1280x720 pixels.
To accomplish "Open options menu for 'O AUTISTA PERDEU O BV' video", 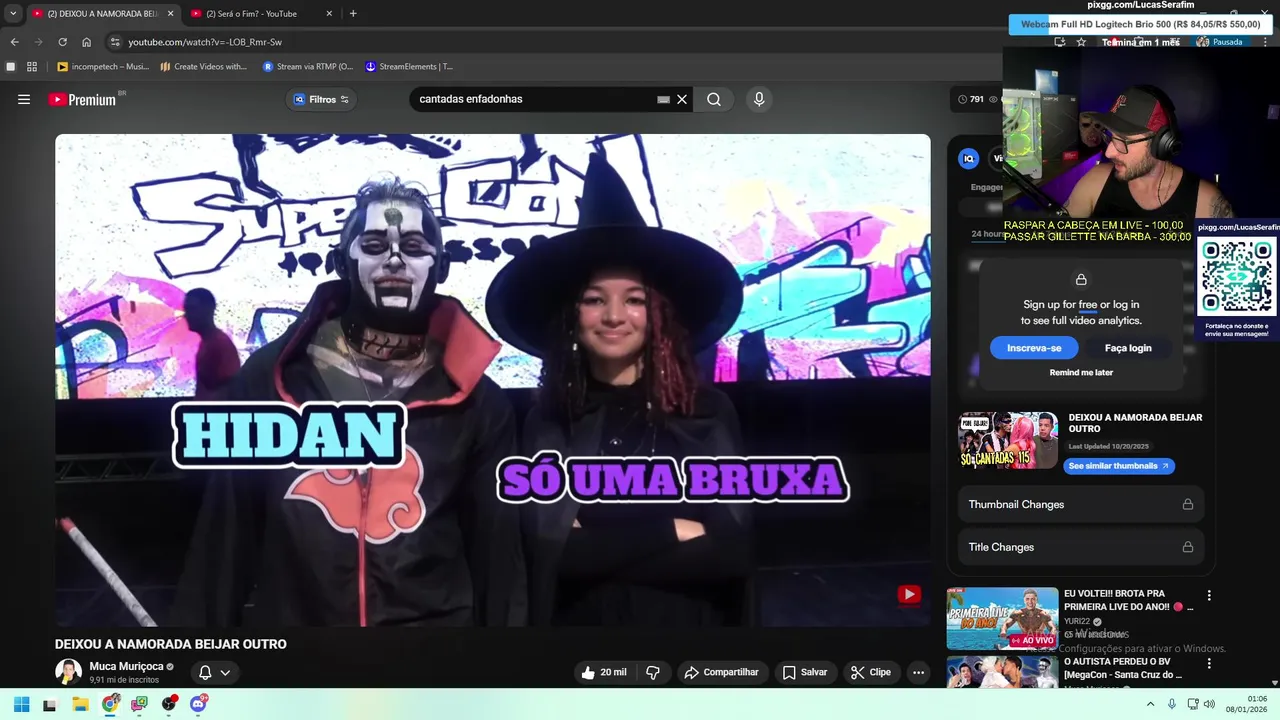I will (x=1209, y=663).
